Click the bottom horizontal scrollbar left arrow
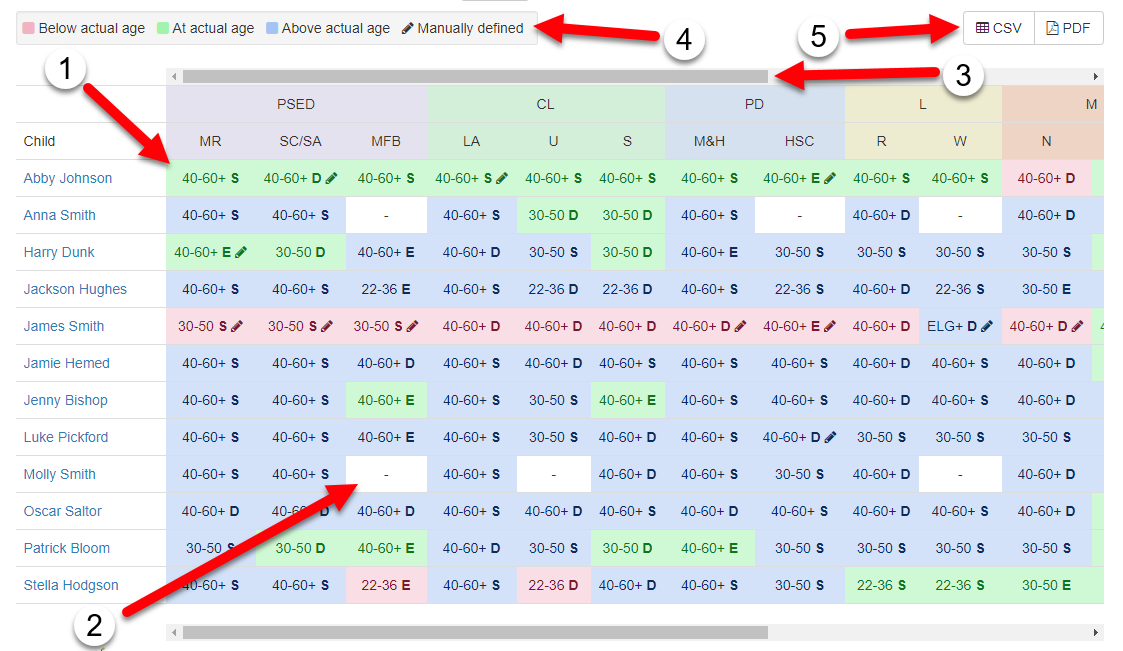 [x=174, y=632]
